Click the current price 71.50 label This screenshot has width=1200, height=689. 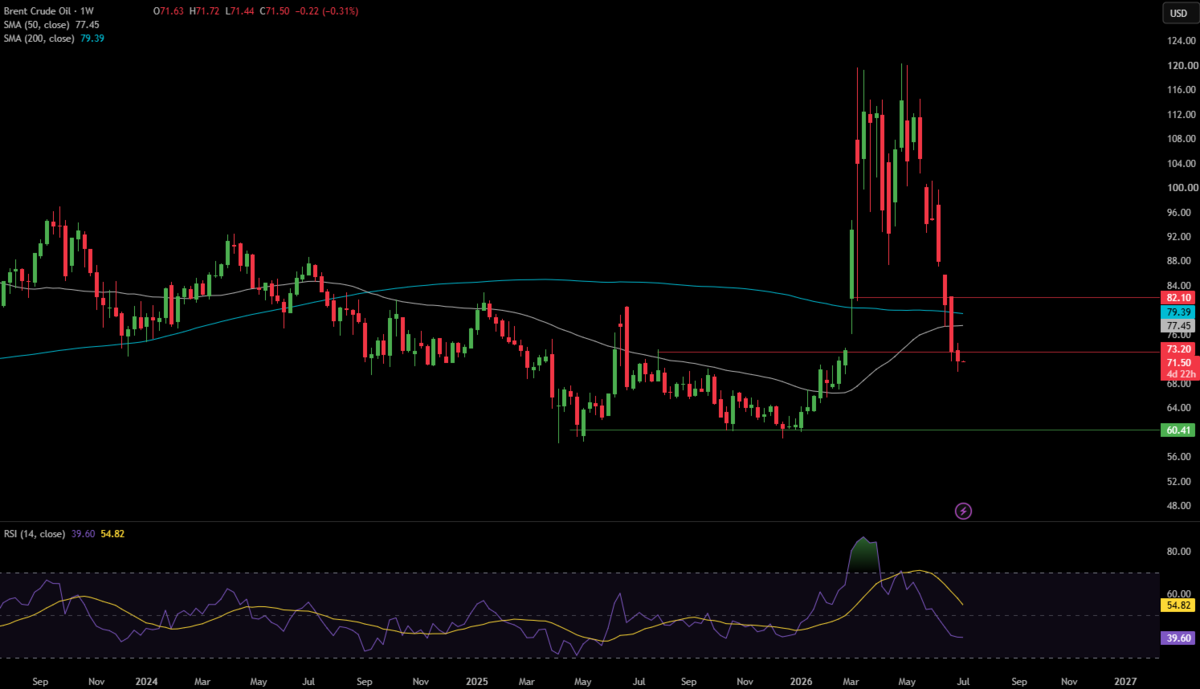point(1175,362)
